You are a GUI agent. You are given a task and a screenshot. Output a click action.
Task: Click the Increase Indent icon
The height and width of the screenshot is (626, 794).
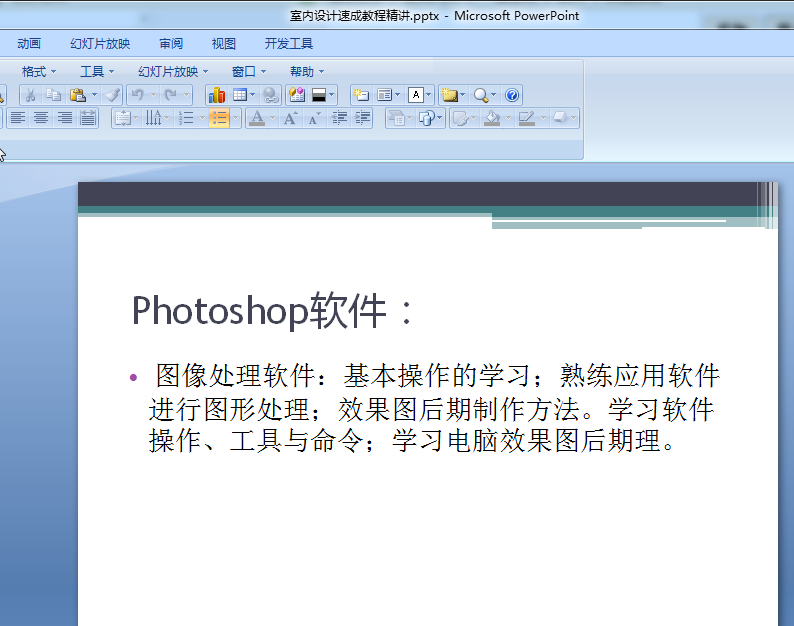coord(363,118)
